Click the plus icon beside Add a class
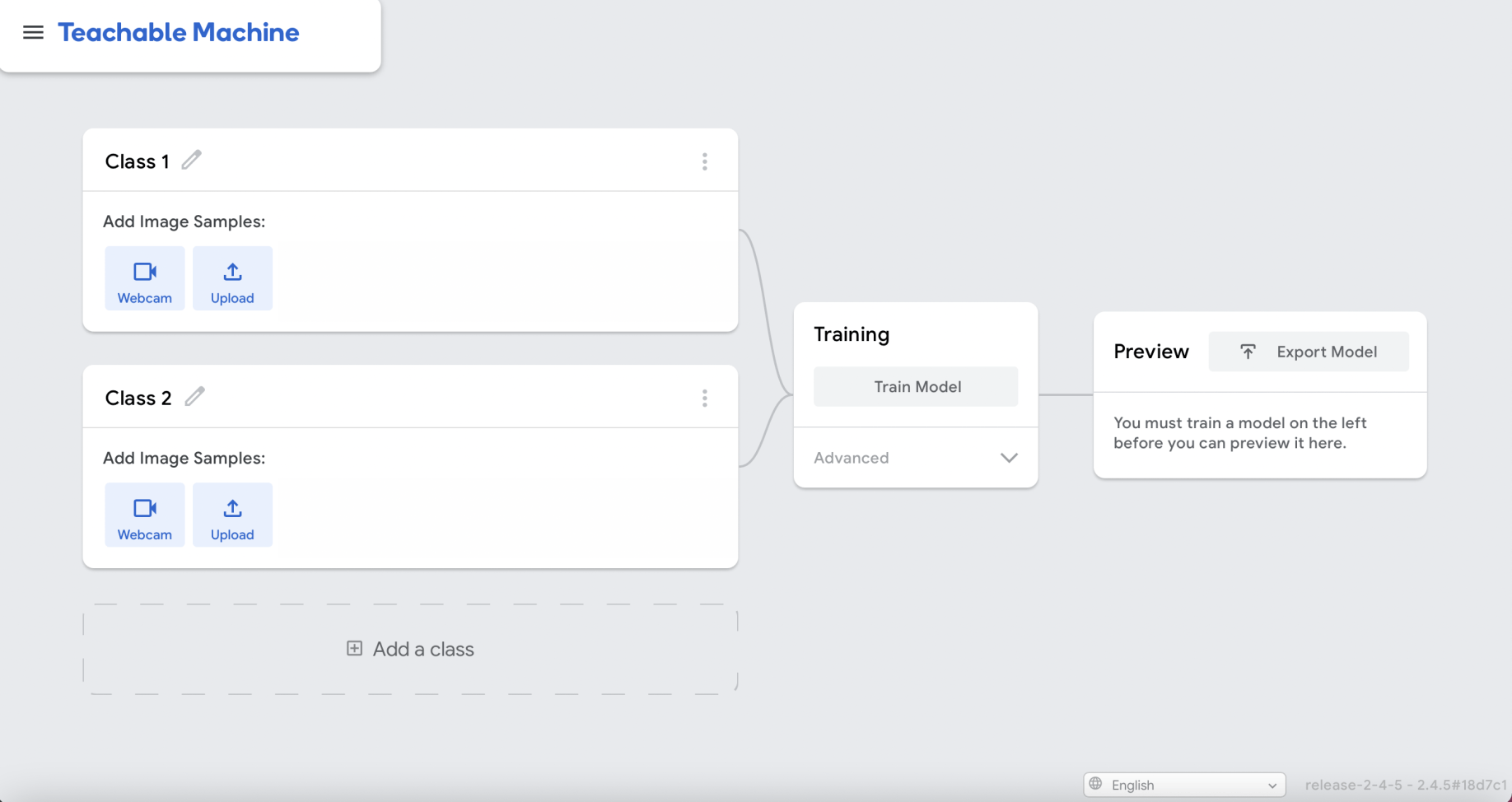This screenshot has height=802, width=1512. [354, 649]
